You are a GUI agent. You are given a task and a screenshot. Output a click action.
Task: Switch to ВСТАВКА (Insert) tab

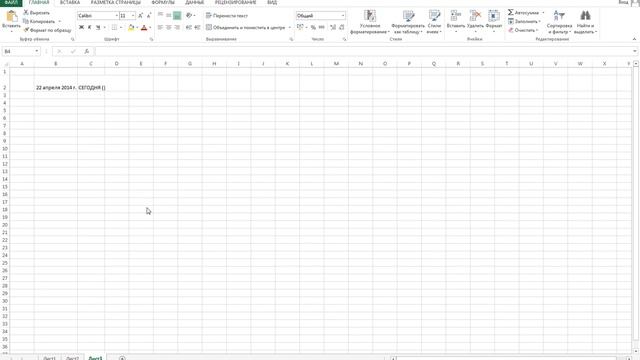tap(70, 2)
